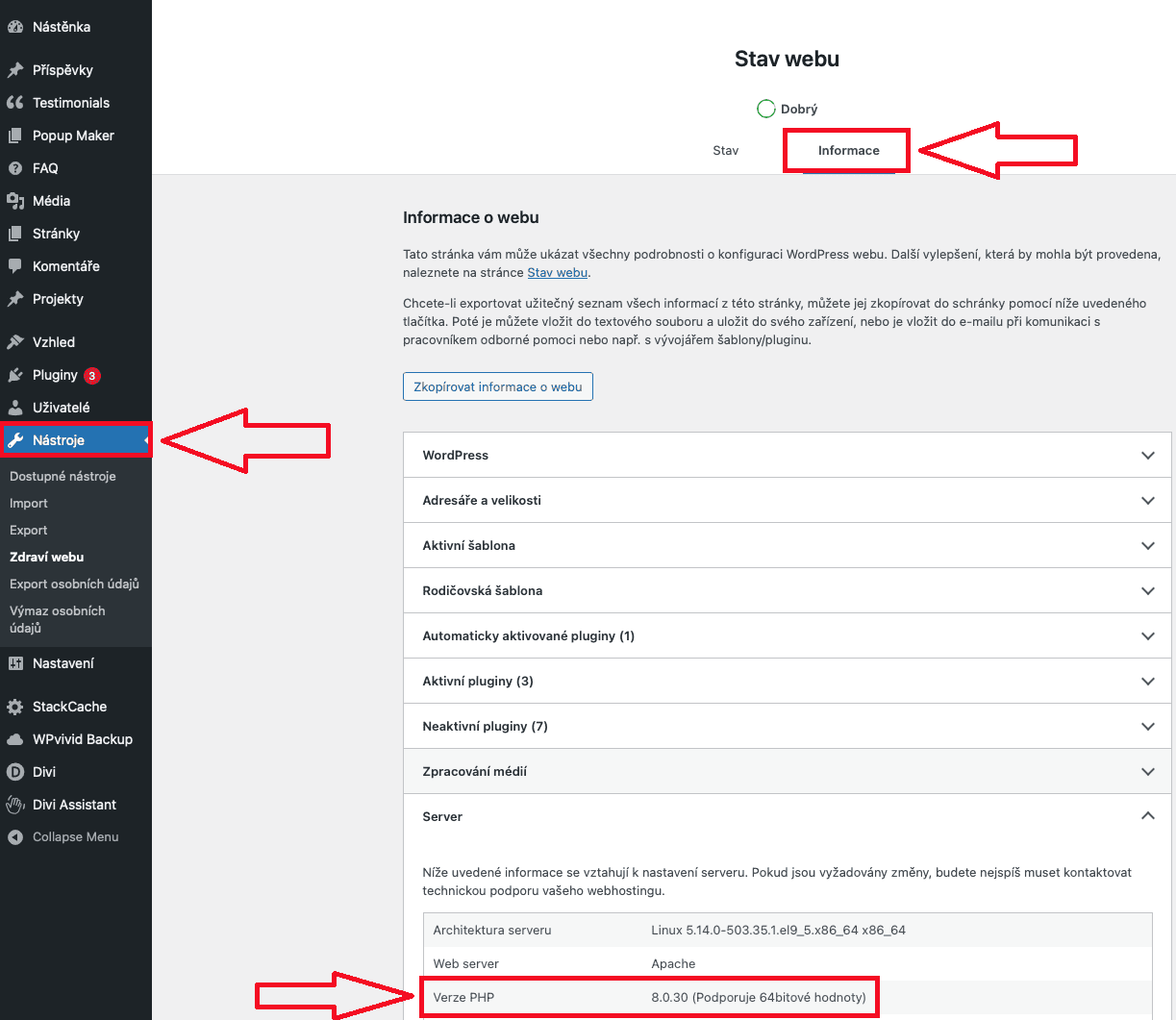Click Zkopírovat informace o webu button
The image size is (1176, 1020).
498,386
